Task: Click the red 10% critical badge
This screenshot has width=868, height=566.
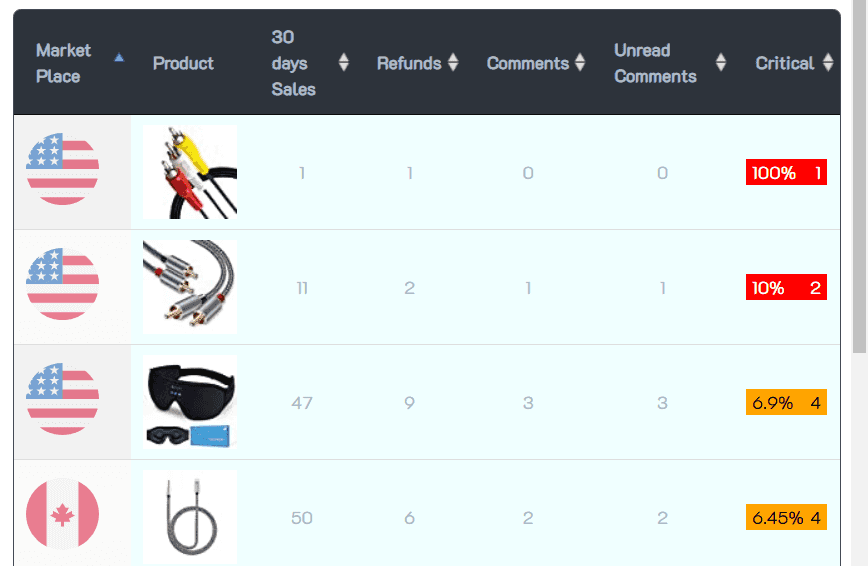Action: point(786,288)
